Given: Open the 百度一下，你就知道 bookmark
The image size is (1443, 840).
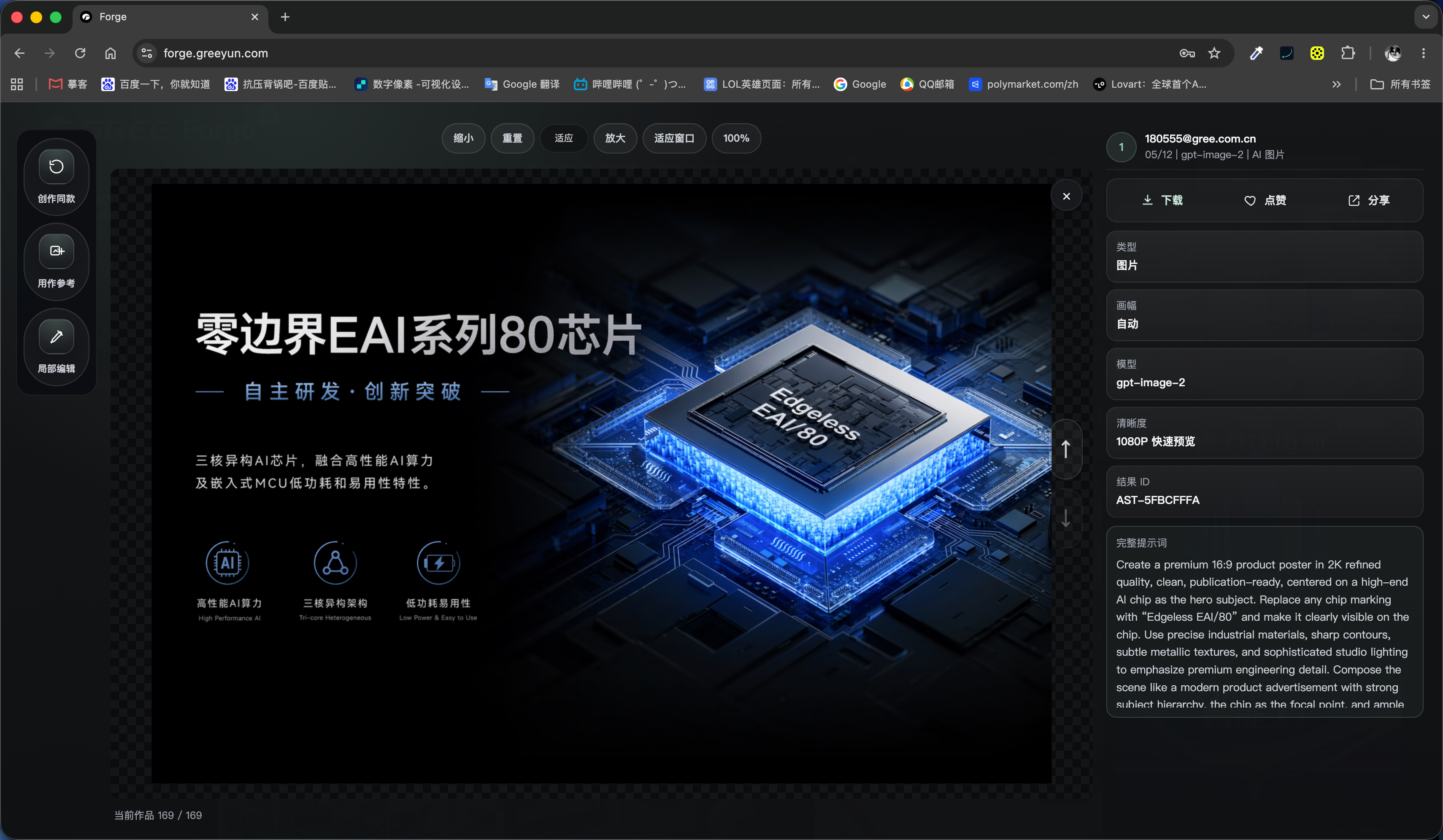Looking at the screenshot, I should (155, 84).
